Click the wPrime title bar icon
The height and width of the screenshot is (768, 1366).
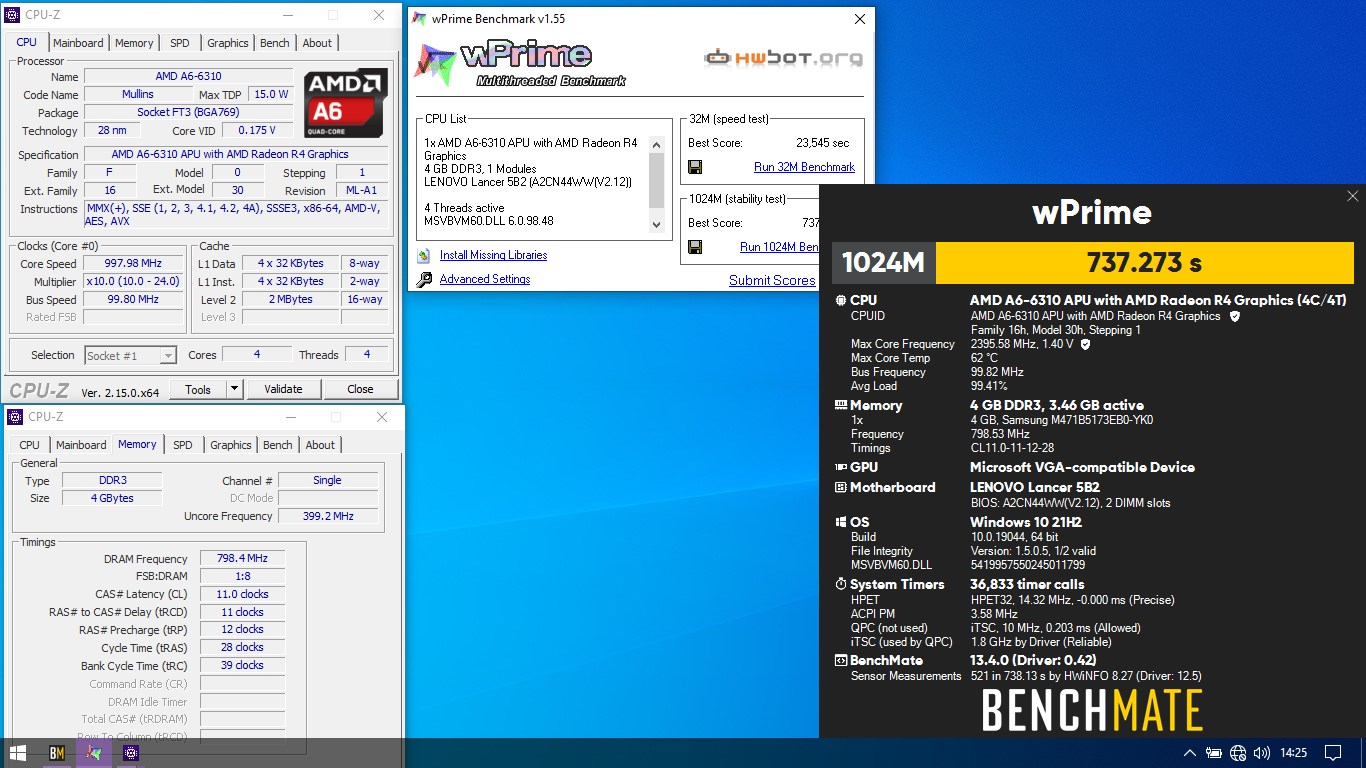(x=420, y=18)
